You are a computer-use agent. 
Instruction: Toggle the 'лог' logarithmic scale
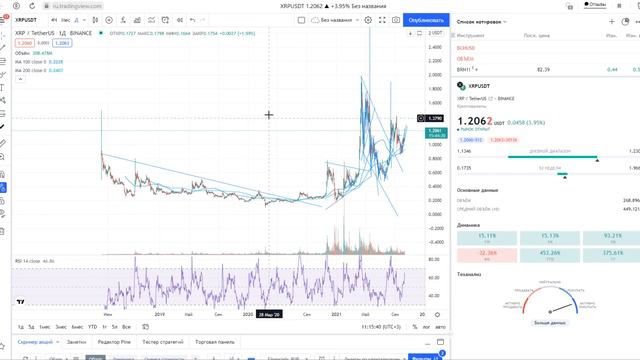coord(426,327)
